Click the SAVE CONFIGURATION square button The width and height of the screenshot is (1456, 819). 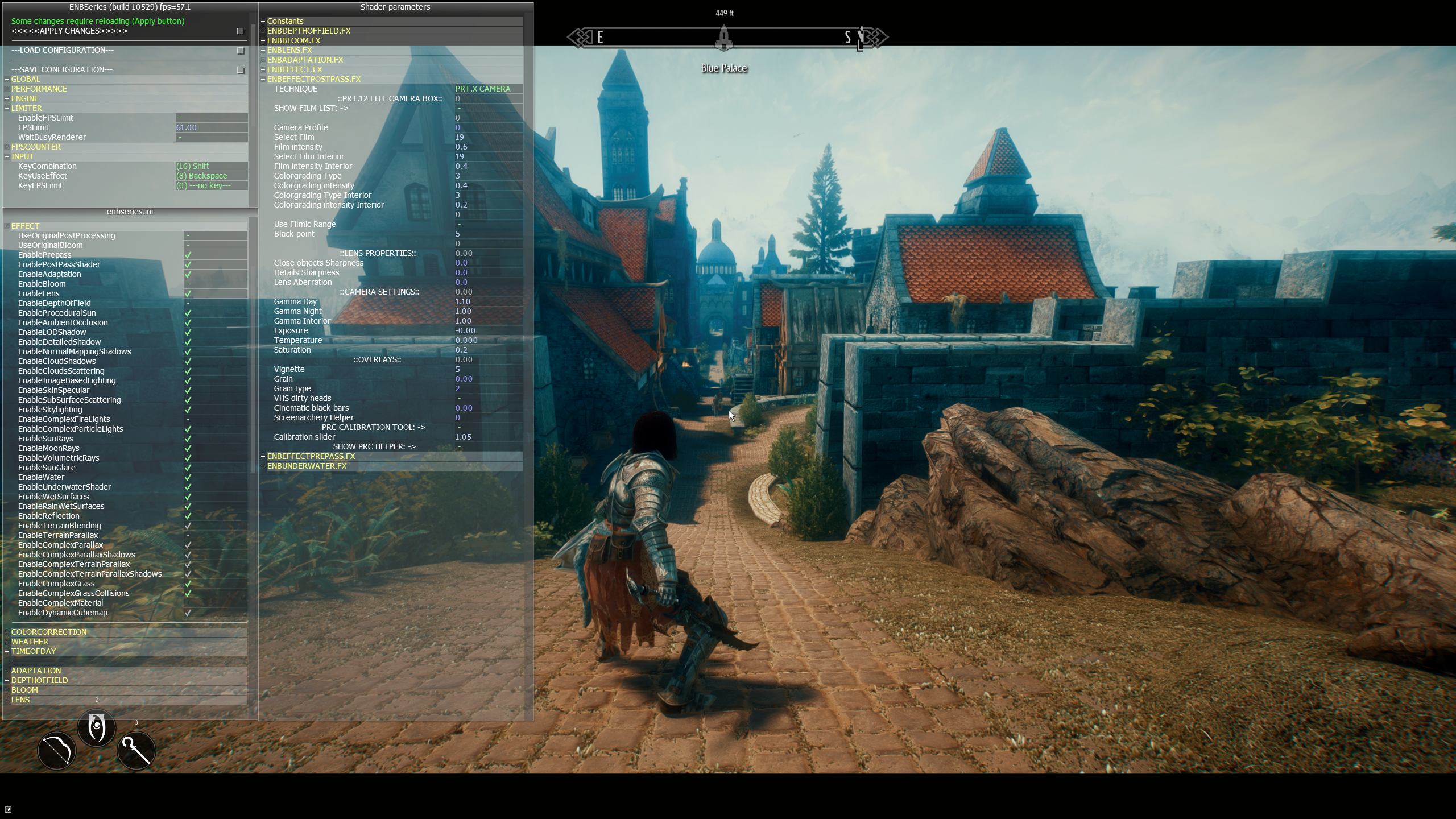point(241,70)
